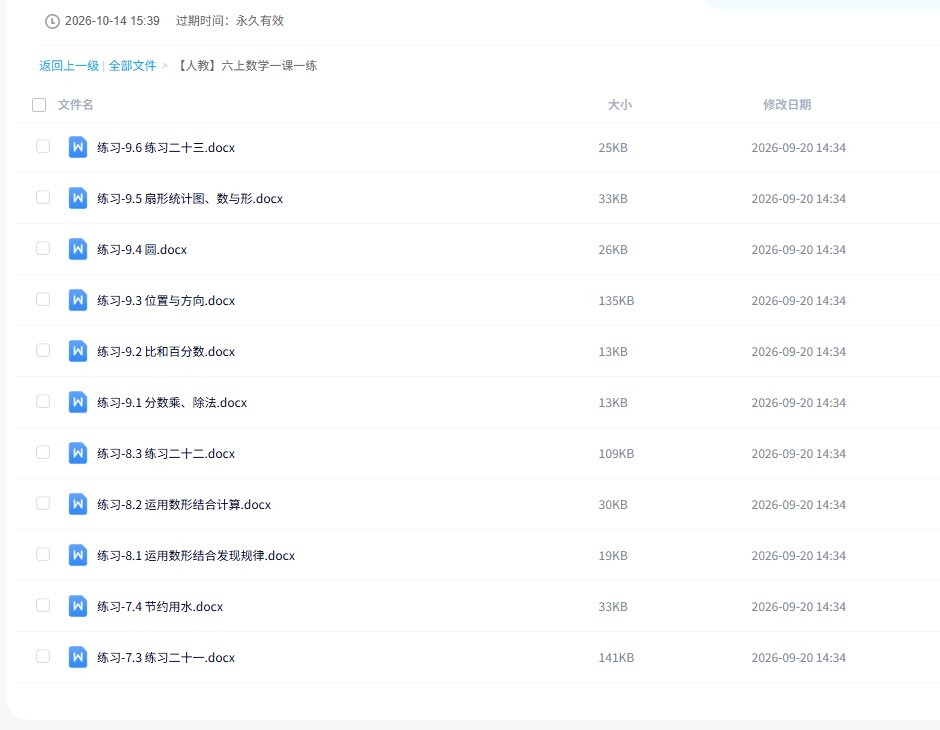Click the 修改日期 column header
The height and width of the screenshot is (730, 940).
tap(787, 105)
